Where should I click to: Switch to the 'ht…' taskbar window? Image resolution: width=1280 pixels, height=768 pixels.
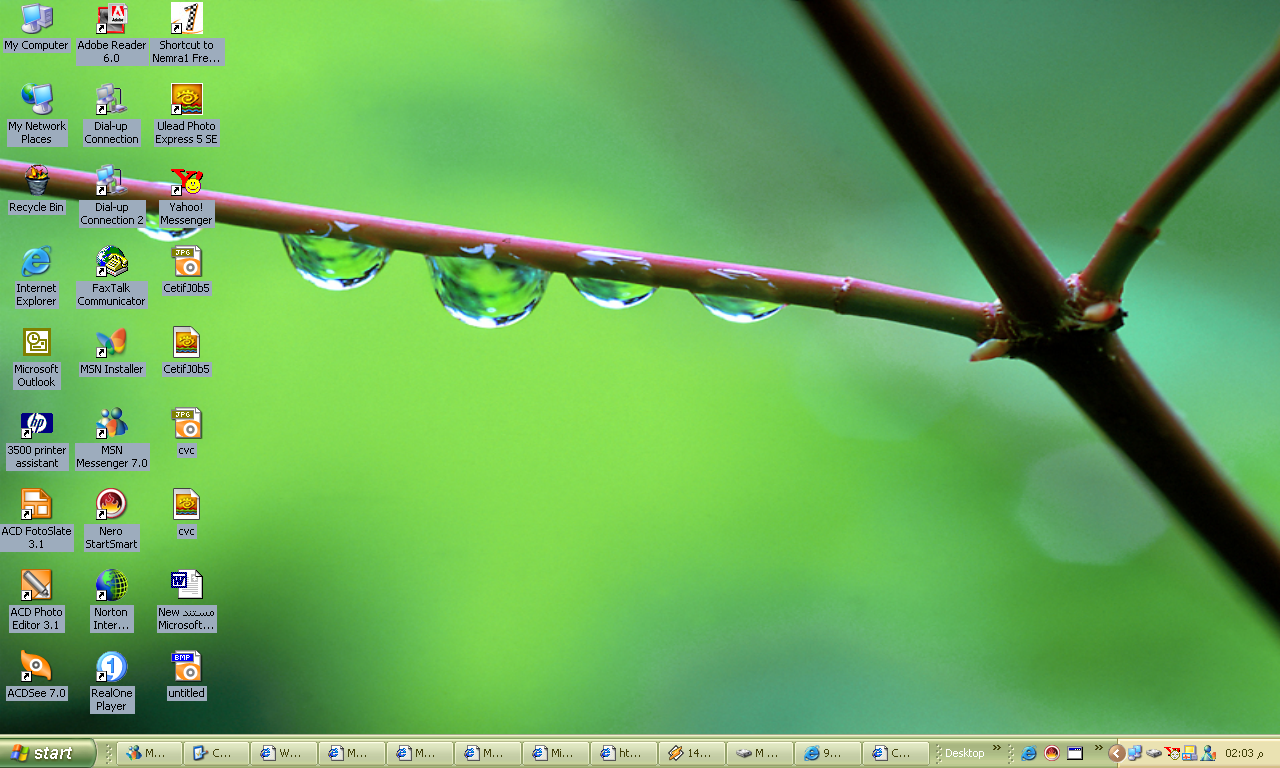point(624,753)
